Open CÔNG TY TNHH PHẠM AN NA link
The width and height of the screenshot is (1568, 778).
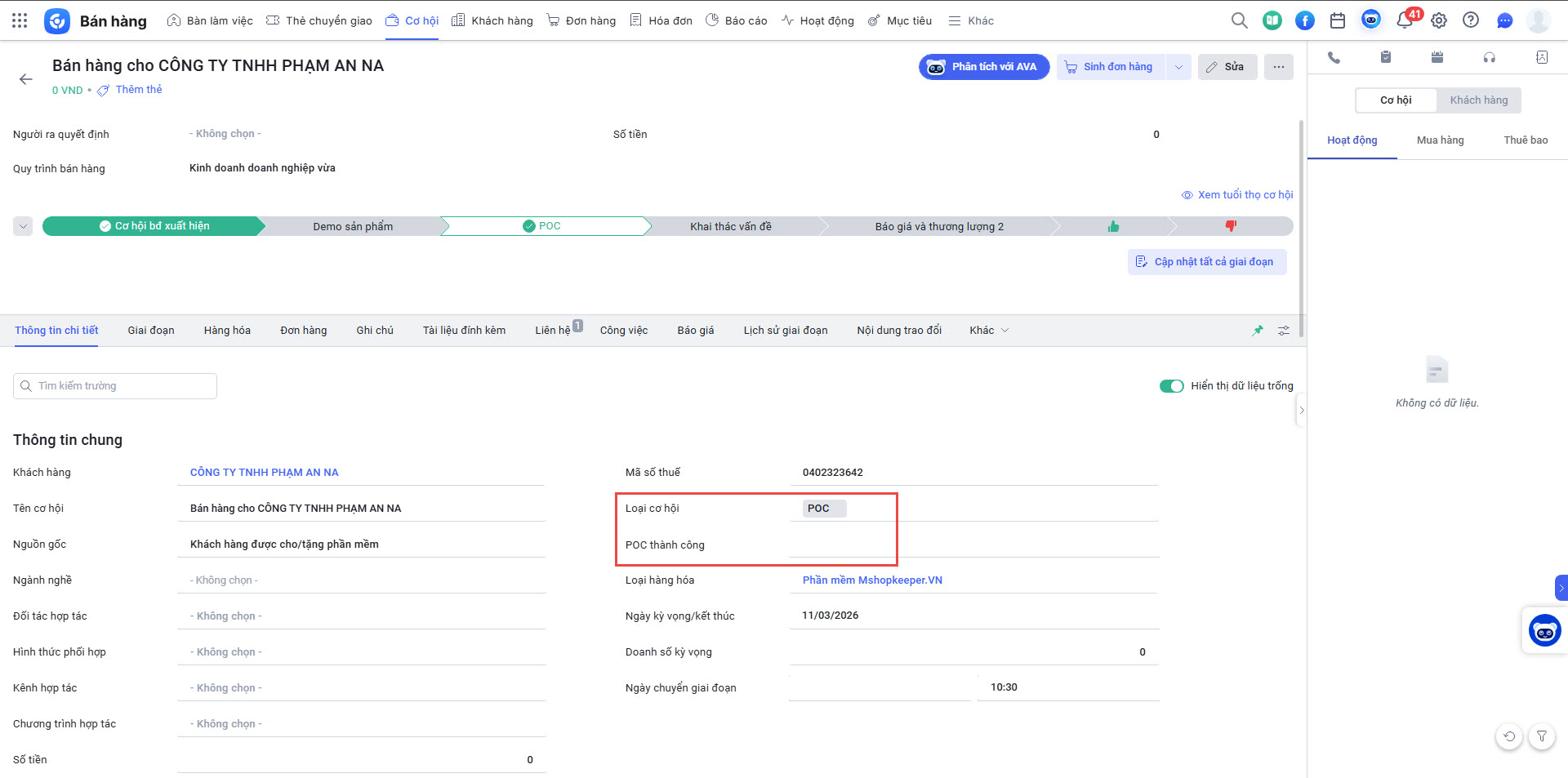[264, 473]
